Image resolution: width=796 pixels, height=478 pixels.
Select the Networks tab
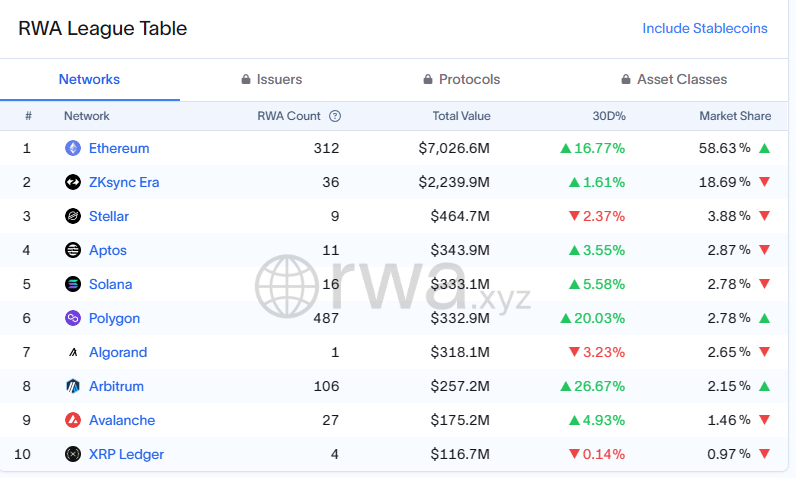pos(89,79)
